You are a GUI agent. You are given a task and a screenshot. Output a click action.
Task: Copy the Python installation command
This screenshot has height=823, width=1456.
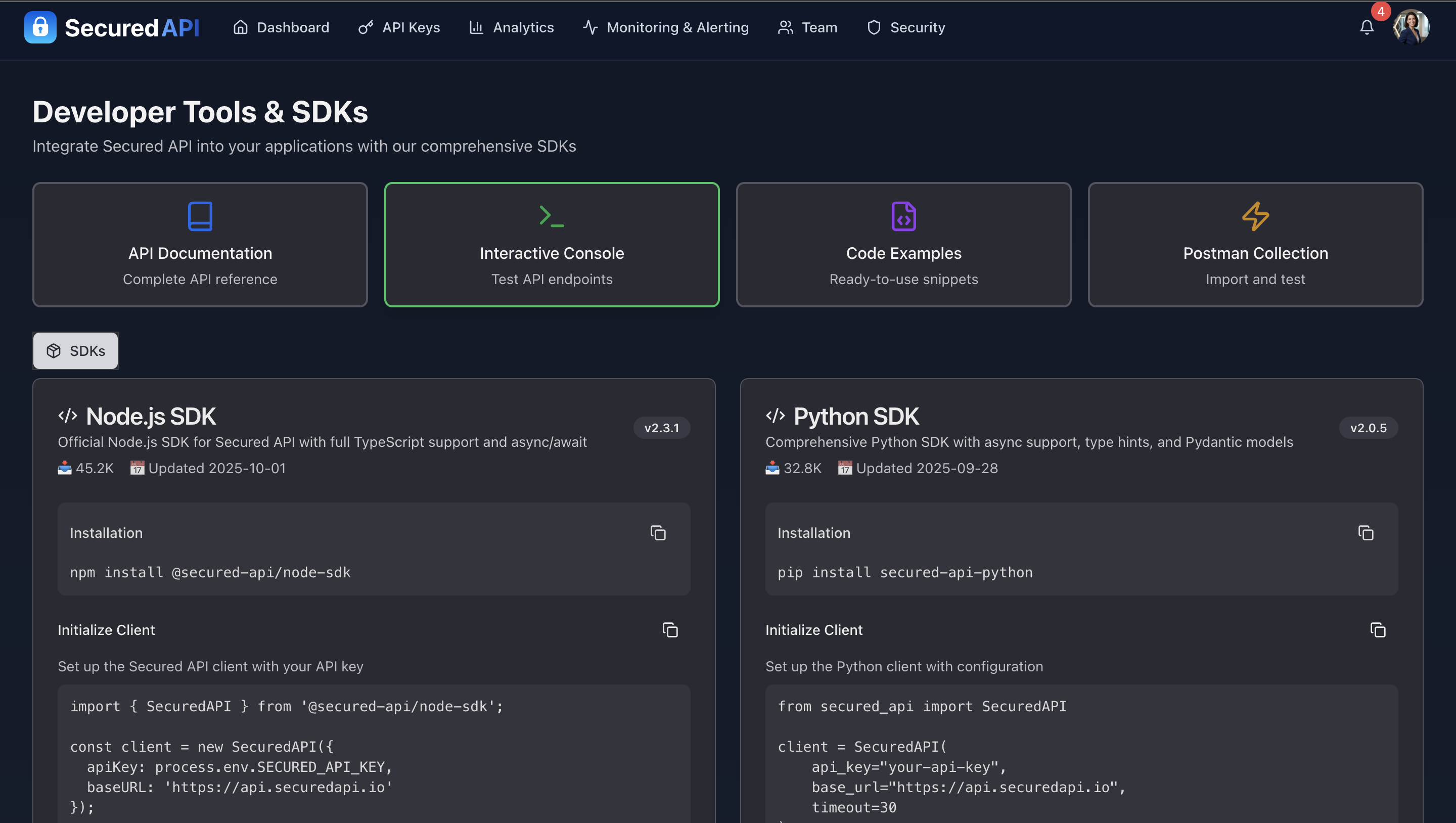coord(1366,533)
